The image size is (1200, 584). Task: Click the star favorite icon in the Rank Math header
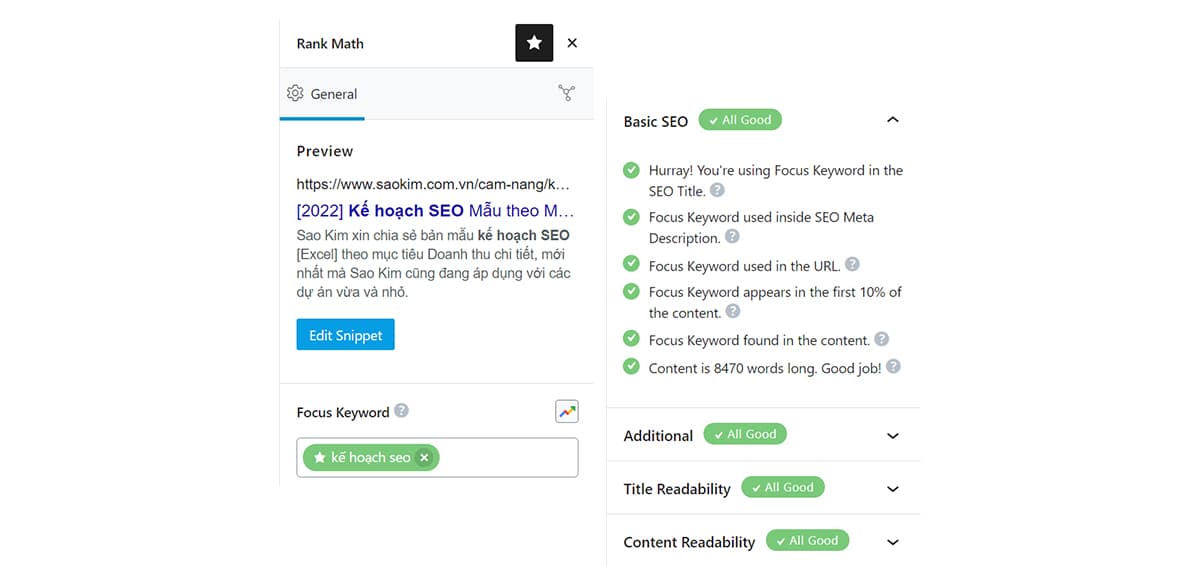click(x=534, y=43)
